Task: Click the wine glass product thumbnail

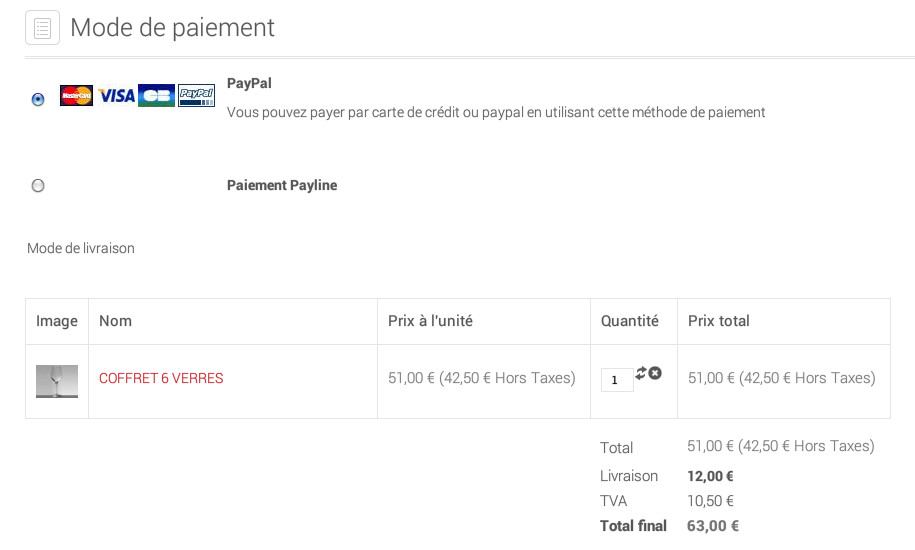Action: (57, 381)
